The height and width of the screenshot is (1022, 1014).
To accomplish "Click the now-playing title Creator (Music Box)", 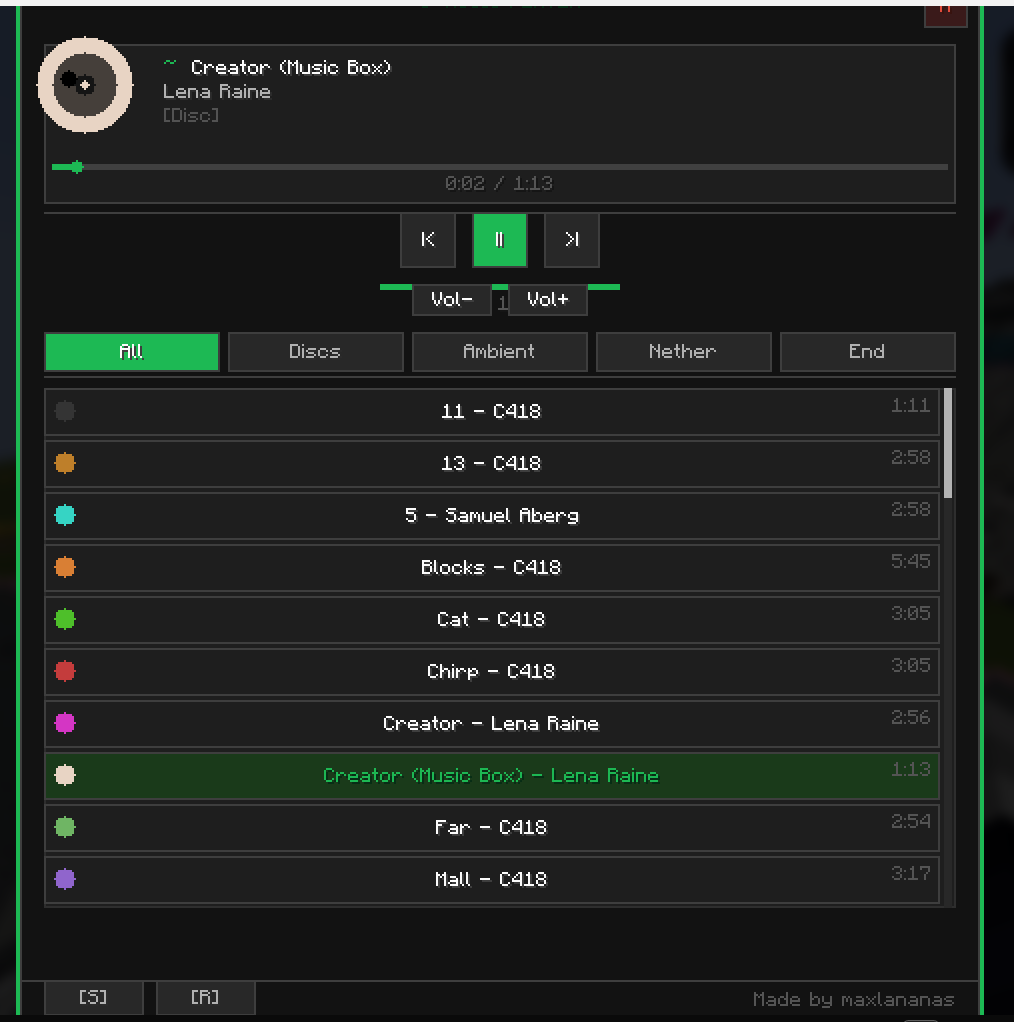I will (x=291, y=68).
